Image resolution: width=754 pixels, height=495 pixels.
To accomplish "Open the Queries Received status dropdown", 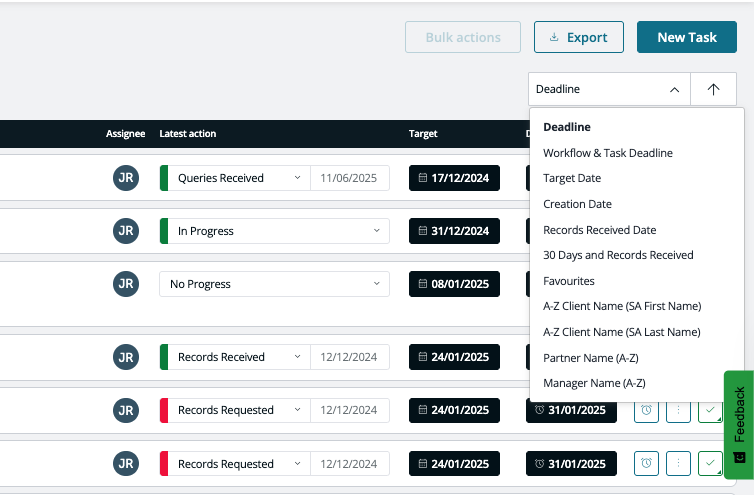I will 239,178.
